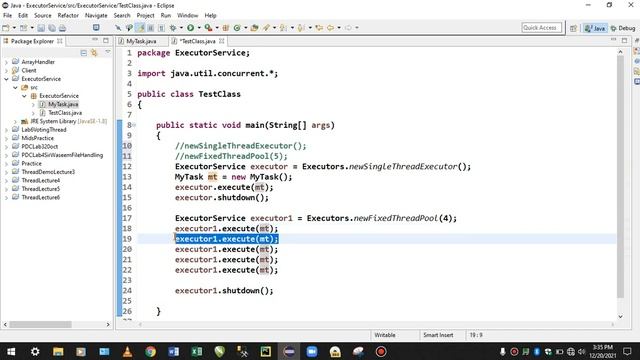Toggle Link with Editor in Package Explorer
This screenshot has width=640, height=360.
pos(94,53)
